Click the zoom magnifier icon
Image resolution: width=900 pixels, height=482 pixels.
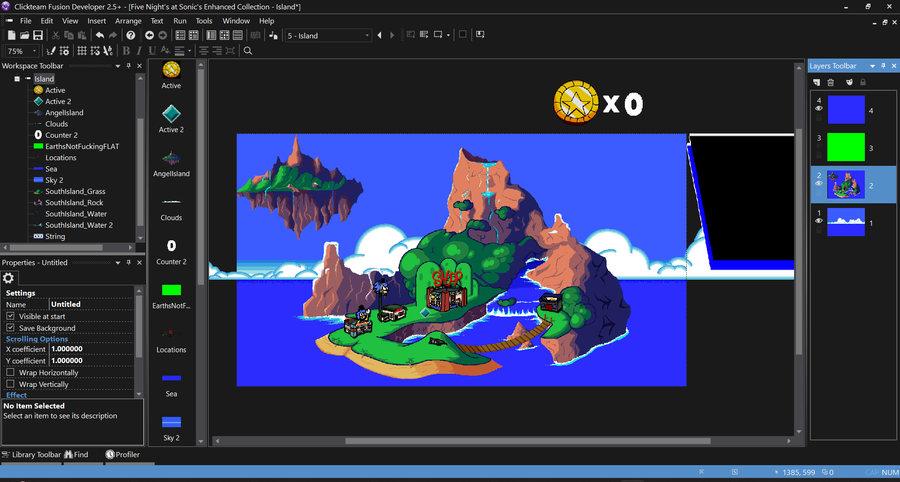pyautogui.click(x=248, y=50)
